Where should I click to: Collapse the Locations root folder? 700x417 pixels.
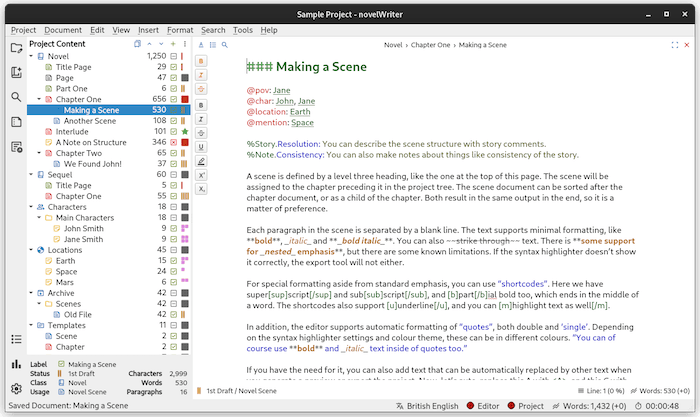coord(31,250)
